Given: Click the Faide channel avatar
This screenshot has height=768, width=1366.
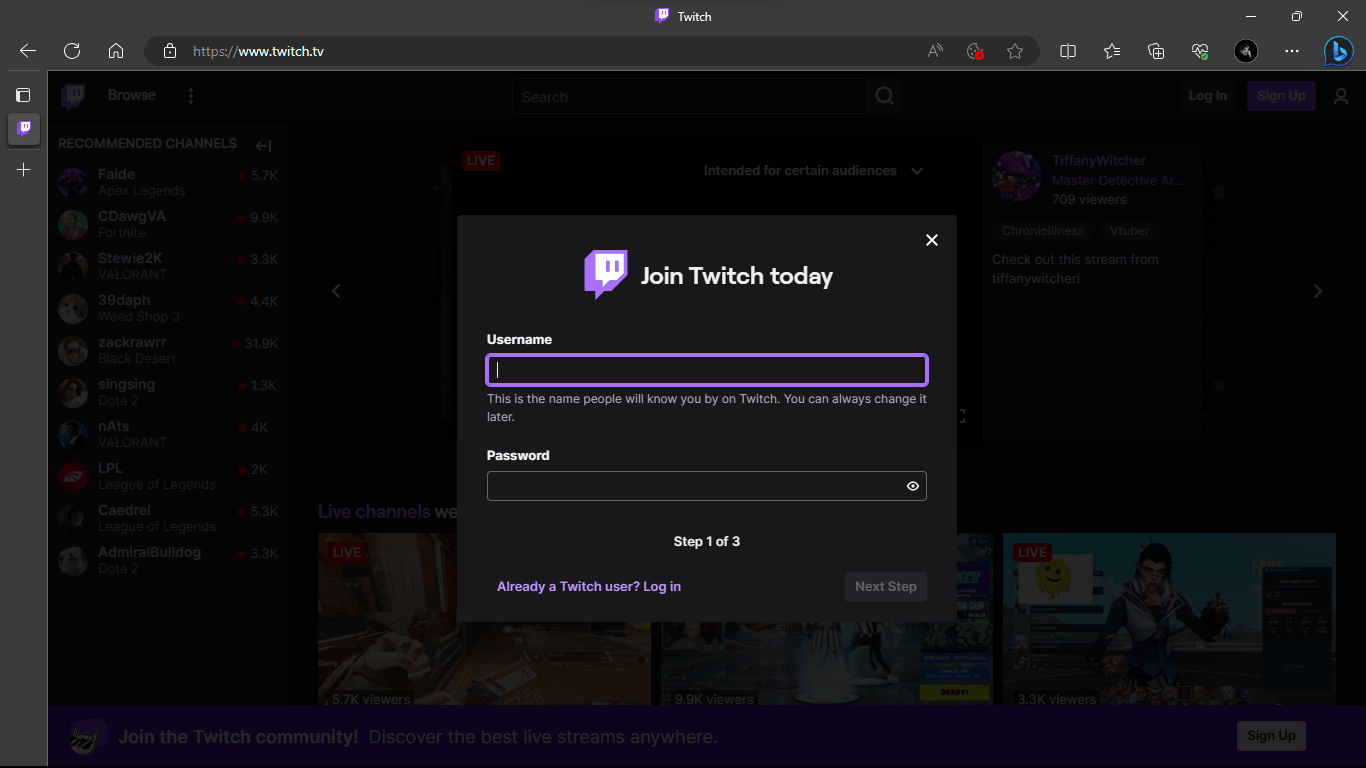Looking at the screenshot, I should [73, 182].
